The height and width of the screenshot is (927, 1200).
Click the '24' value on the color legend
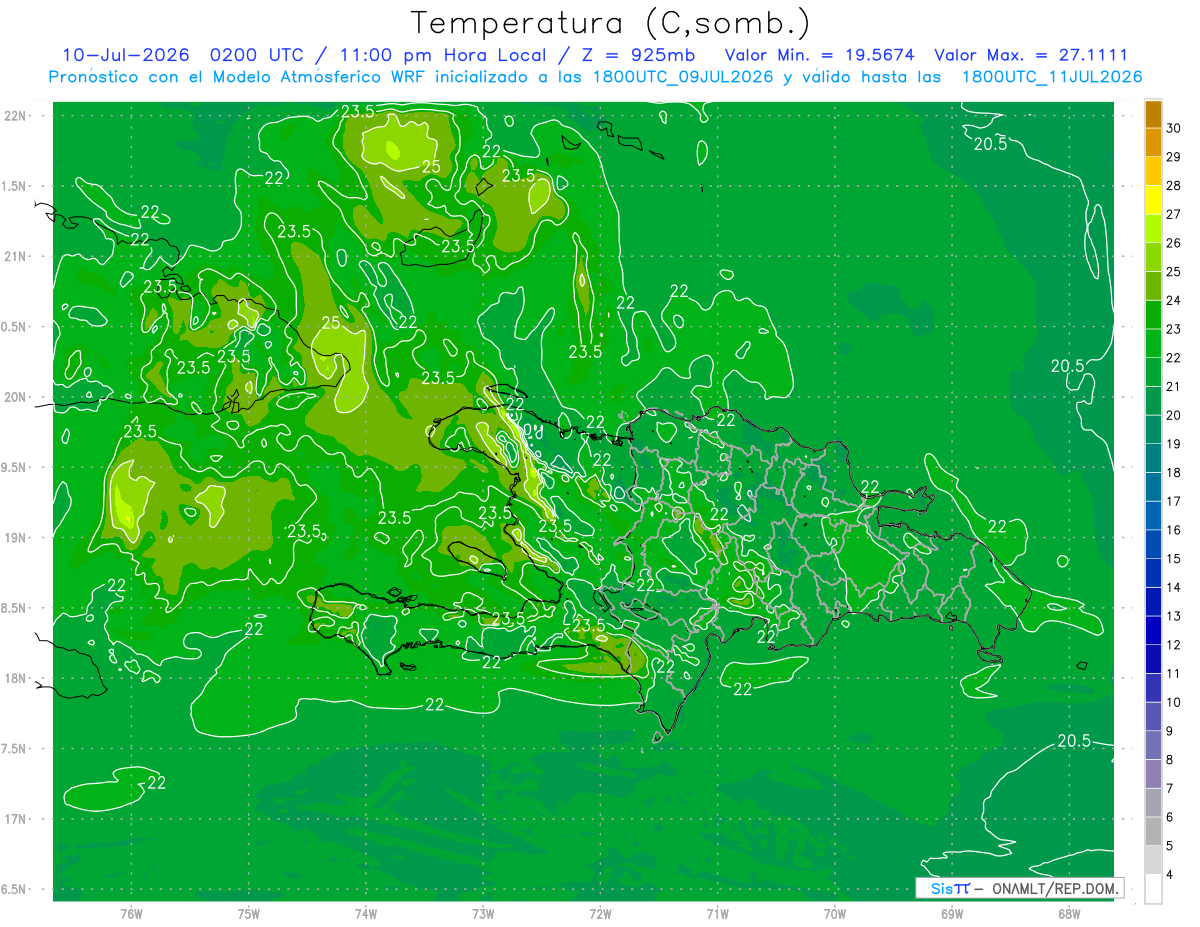1174,301
